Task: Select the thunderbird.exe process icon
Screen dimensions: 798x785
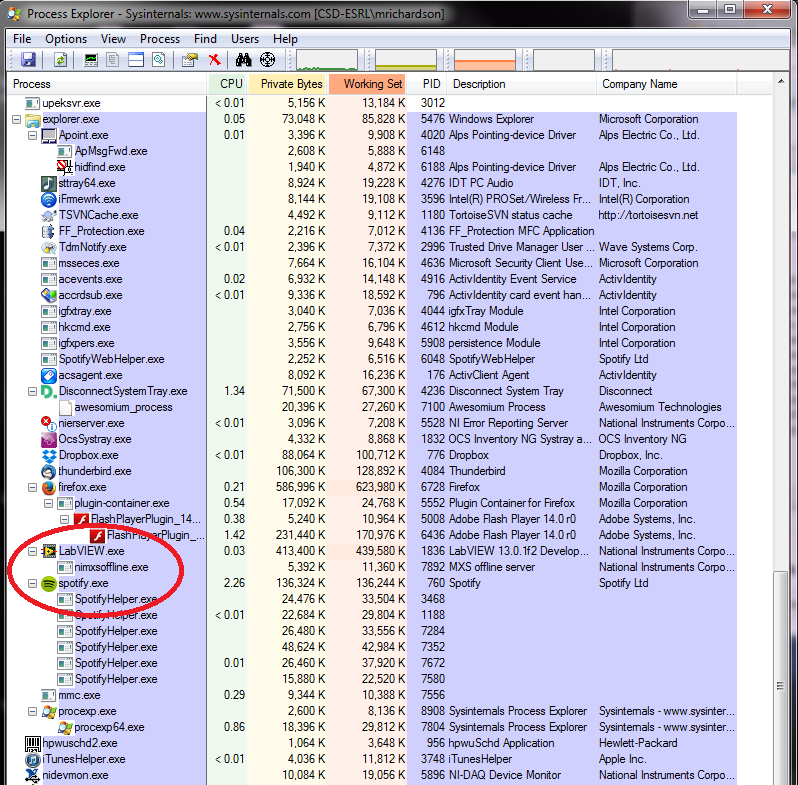Action: 49,471
